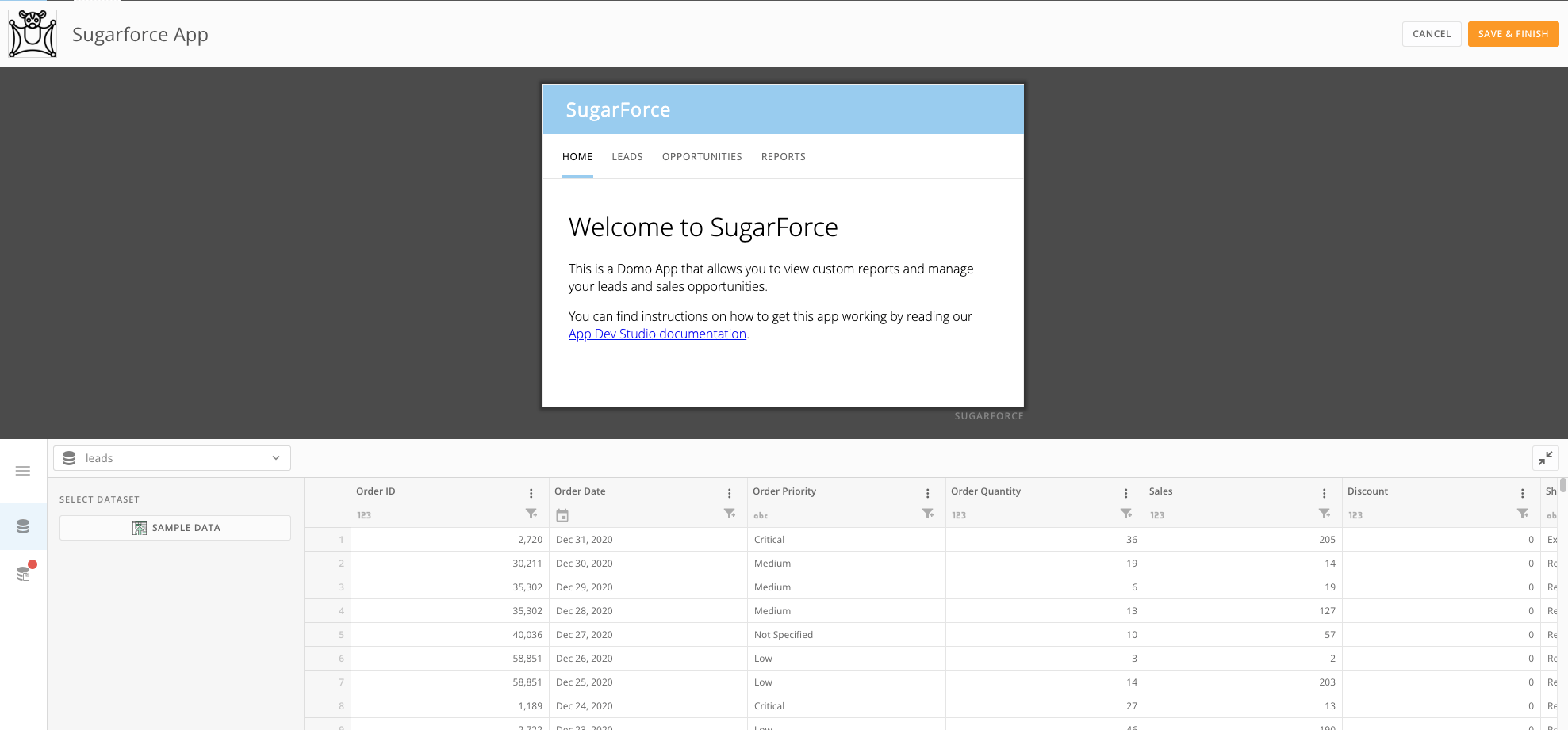The width and height of the screenshot is (1568, 730).
Task: Open the dataset with red notification badge
Action: tap(24, 572)
